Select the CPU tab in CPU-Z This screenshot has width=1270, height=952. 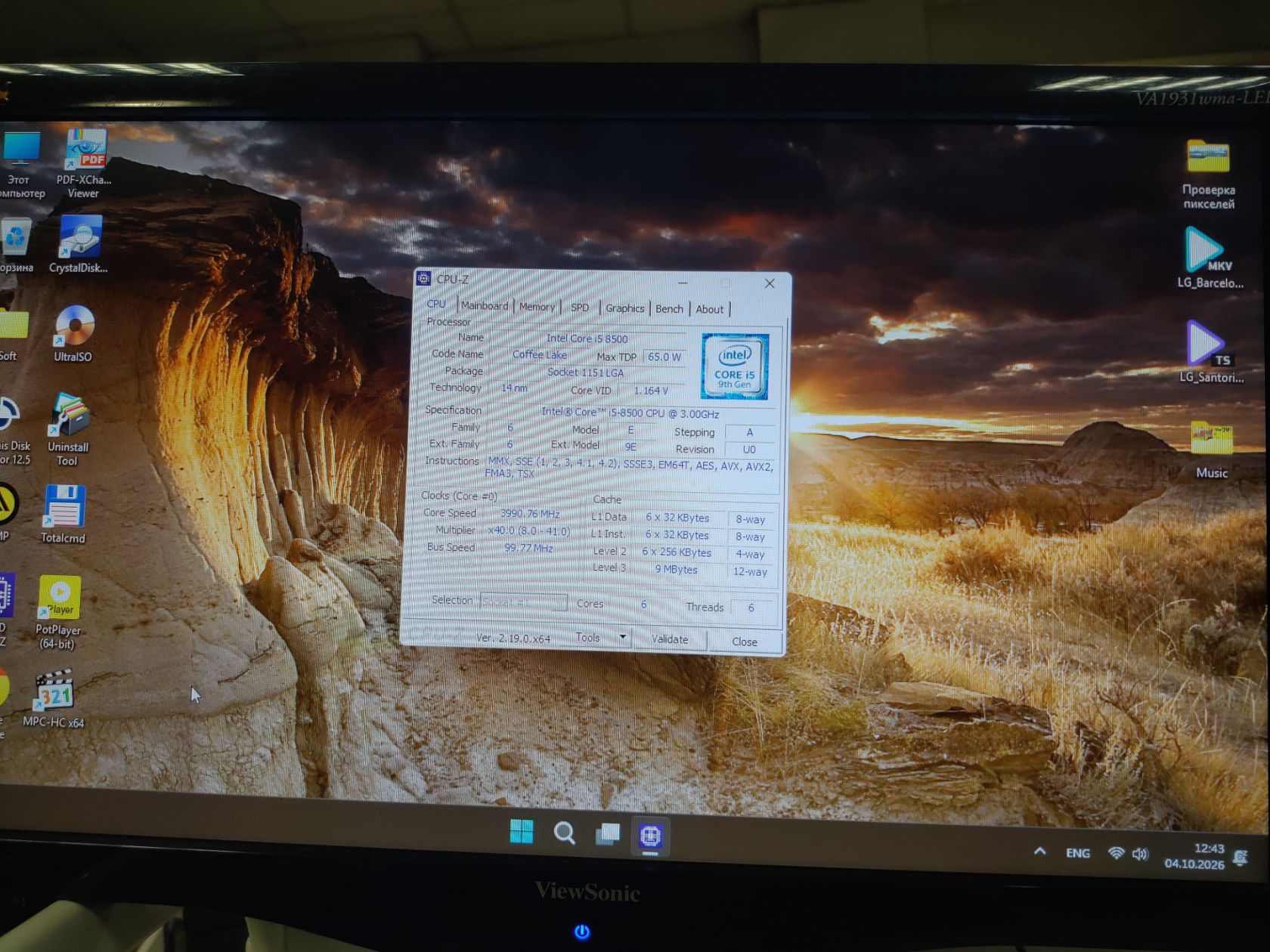(436, 304)
